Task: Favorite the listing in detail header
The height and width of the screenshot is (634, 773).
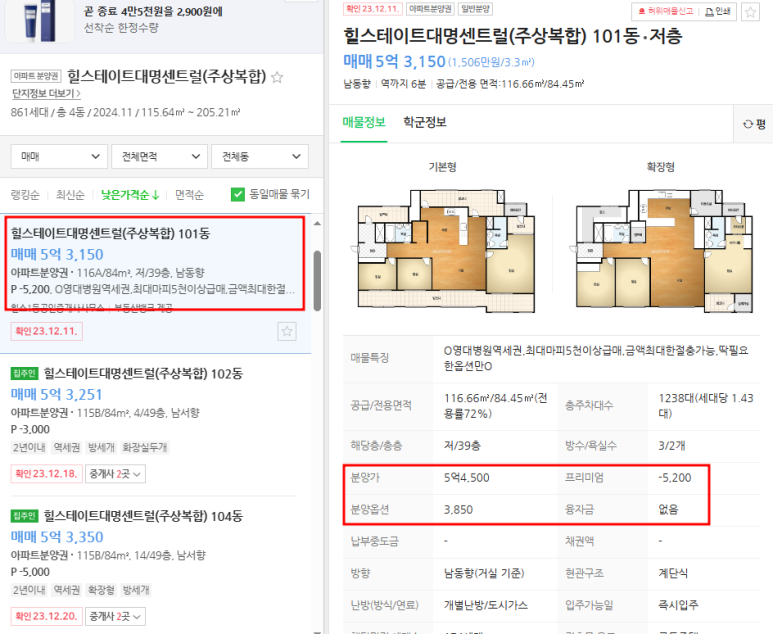Action: tap(750, 12)
